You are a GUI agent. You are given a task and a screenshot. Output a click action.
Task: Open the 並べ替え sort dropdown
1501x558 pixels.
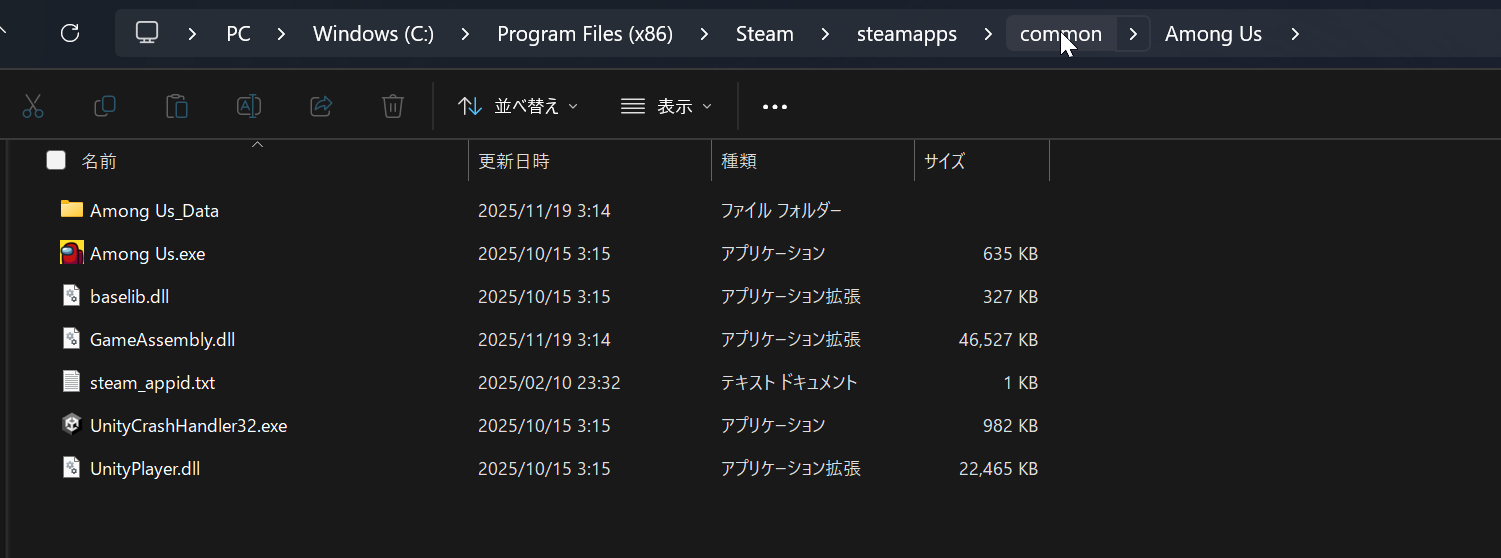[x=518, y=106]
